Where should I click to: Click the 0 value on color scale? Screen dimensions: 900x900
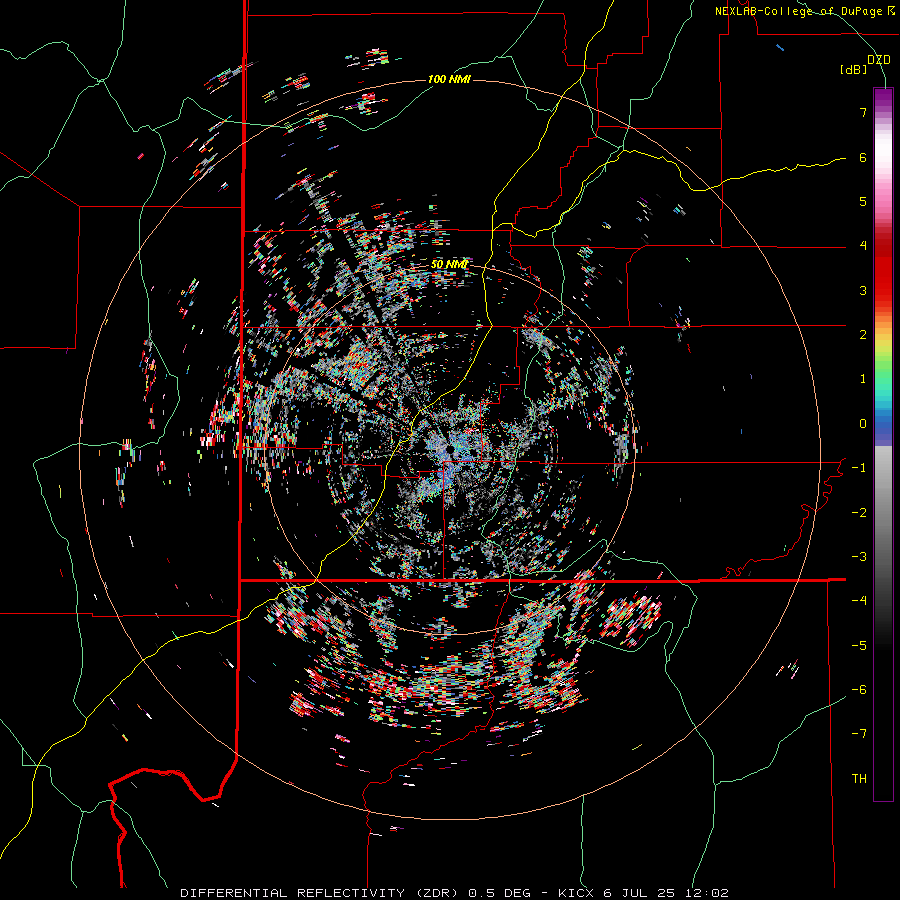click(x=863, y=424)
